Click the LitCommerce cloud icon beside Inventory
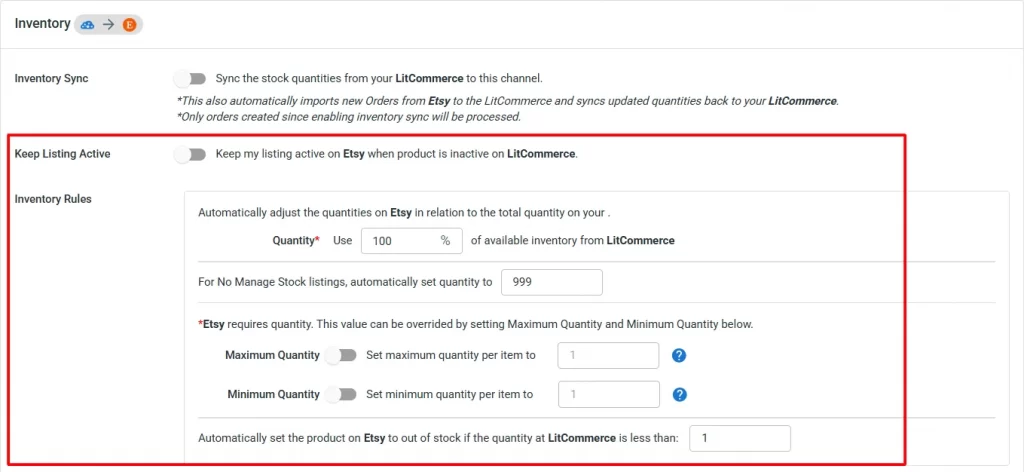The width and height of the screenshot is (1024, 472). 88,25
